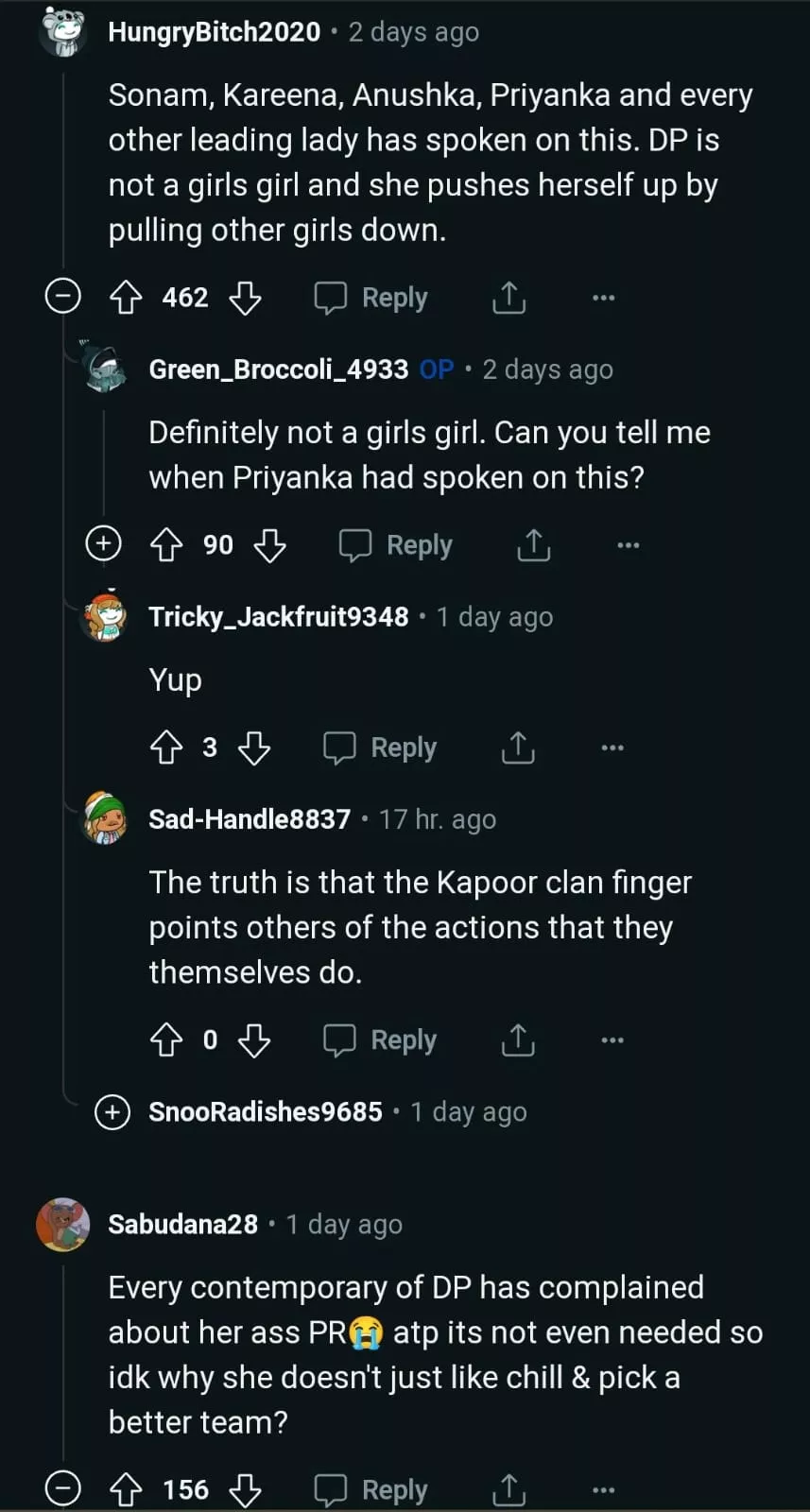Share Sad-Handle8837's comment
The image size is (810, 1512).
tap(518, 1040)
